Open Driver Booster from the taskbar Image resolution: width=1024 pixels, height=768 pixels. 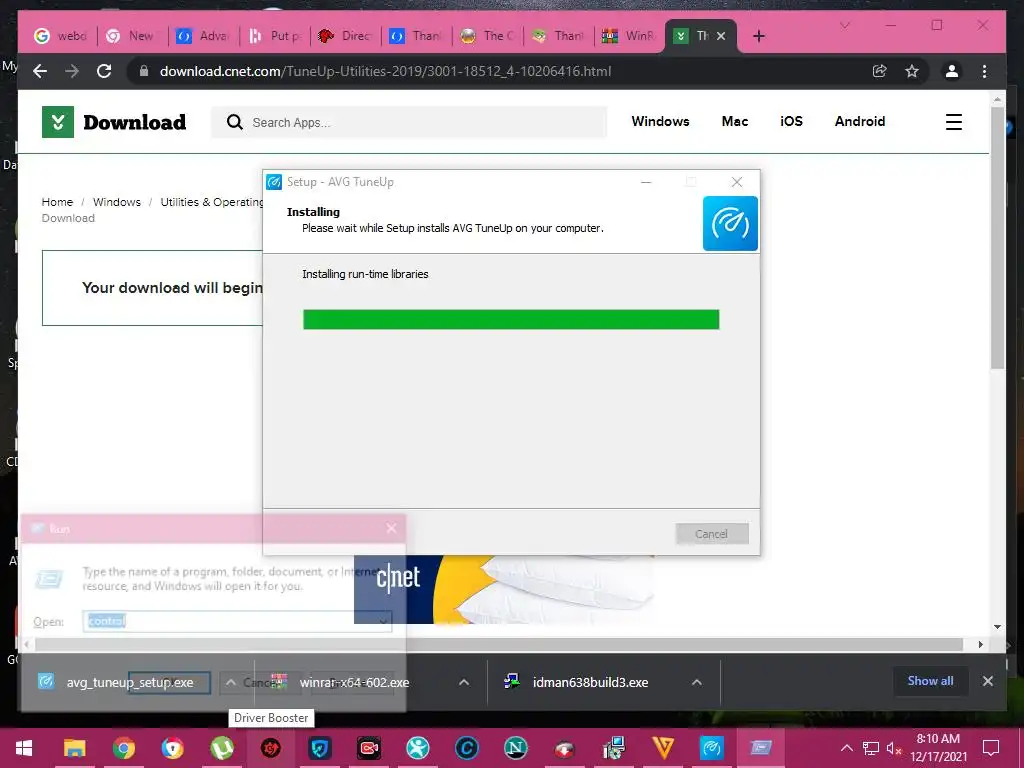(270, 748)
